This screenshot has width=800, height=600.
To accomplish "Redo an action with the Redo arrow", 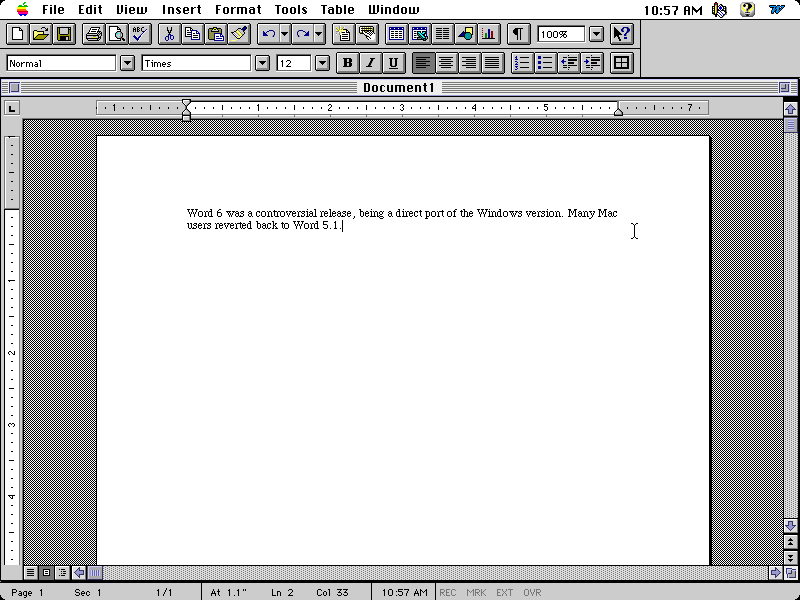I will click(x=303, y=34).
